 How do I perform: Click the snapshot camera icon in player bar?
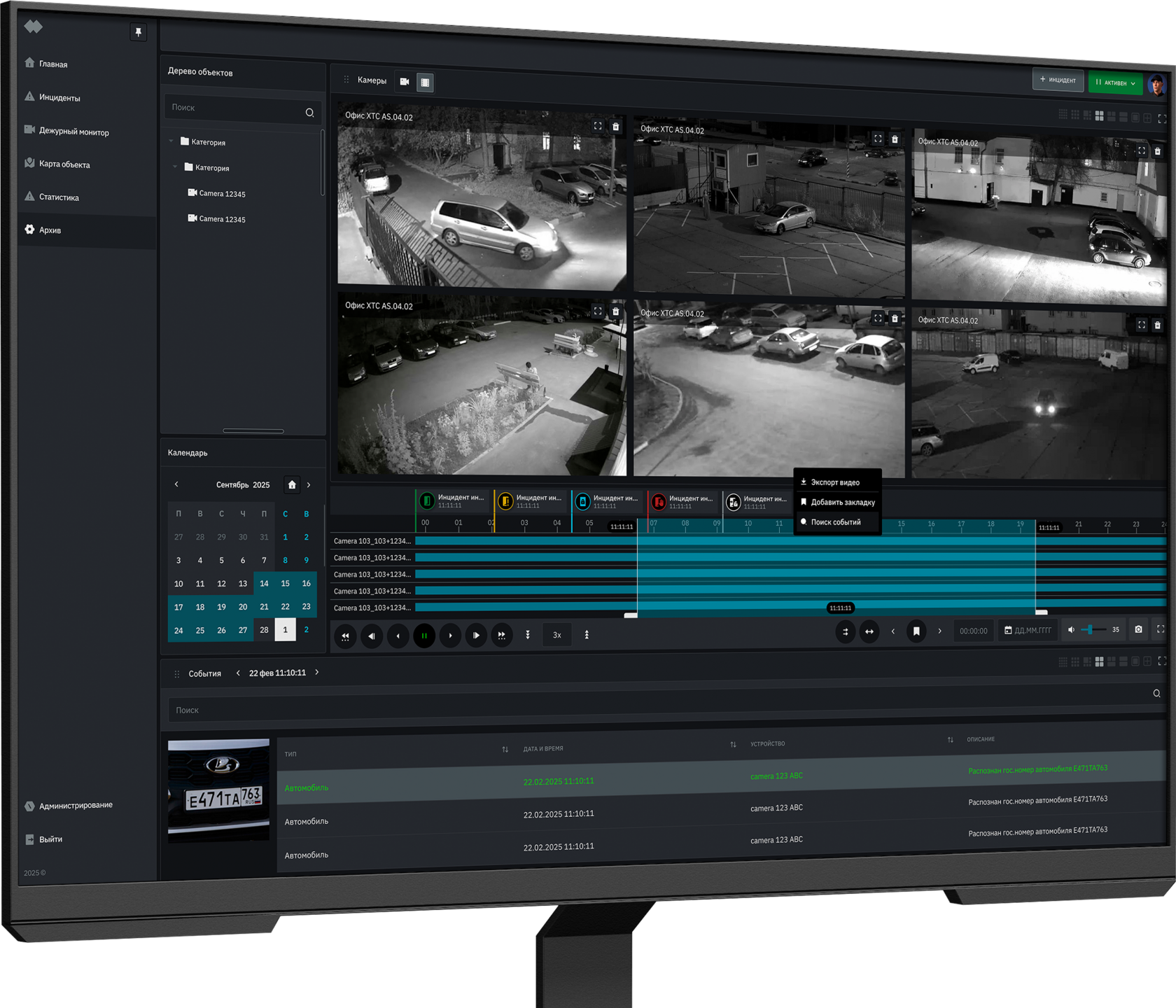point(1138,629)
